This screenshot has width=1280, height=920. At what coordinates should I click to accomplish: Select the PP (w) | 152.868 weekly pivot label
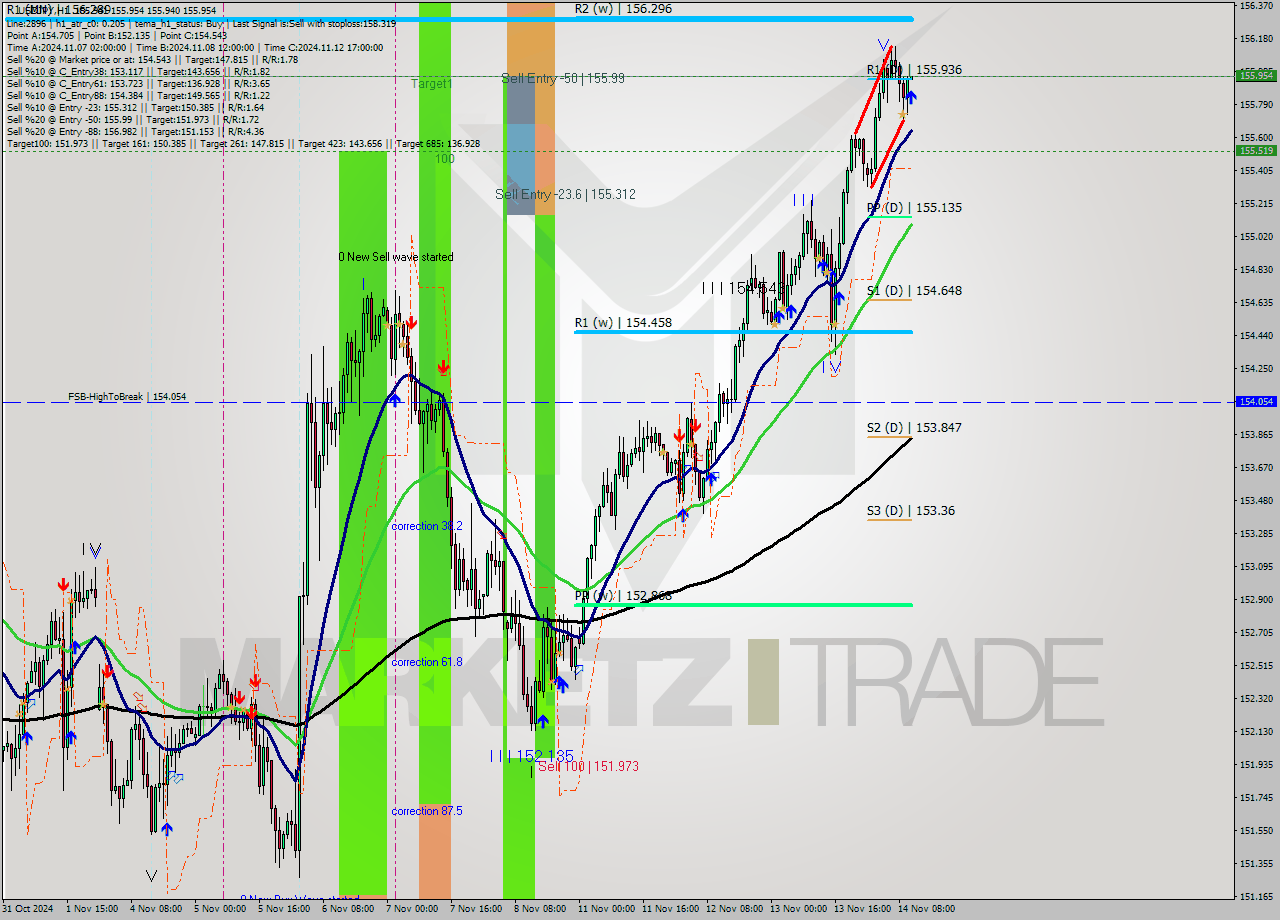(x=623, y=596)
